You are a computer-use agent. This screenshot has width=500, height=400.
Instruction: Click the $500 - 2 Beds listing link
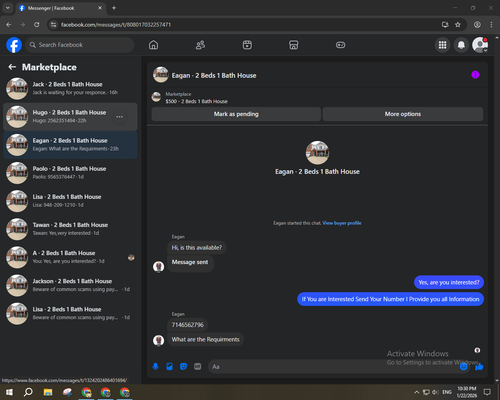coord(196,101)
